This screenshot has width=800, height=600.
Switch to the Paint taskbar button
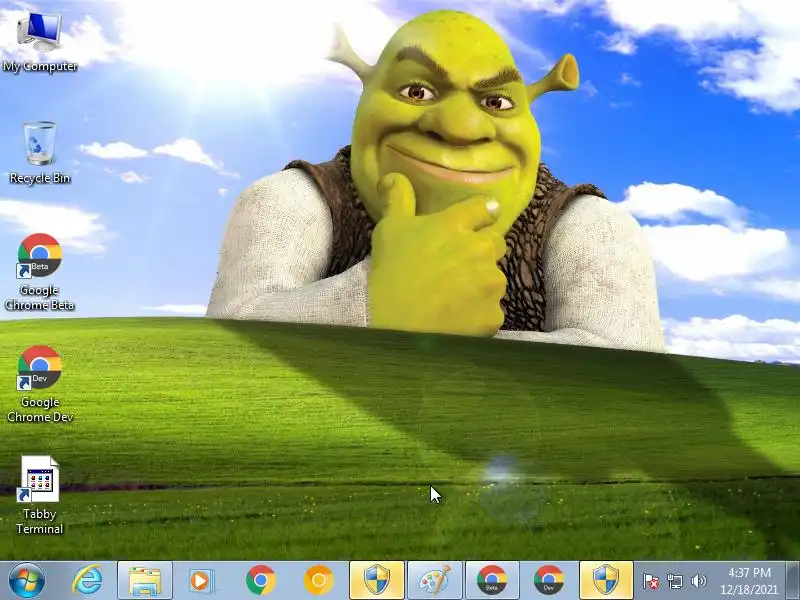pyautogui.click(x=435, y=581)
